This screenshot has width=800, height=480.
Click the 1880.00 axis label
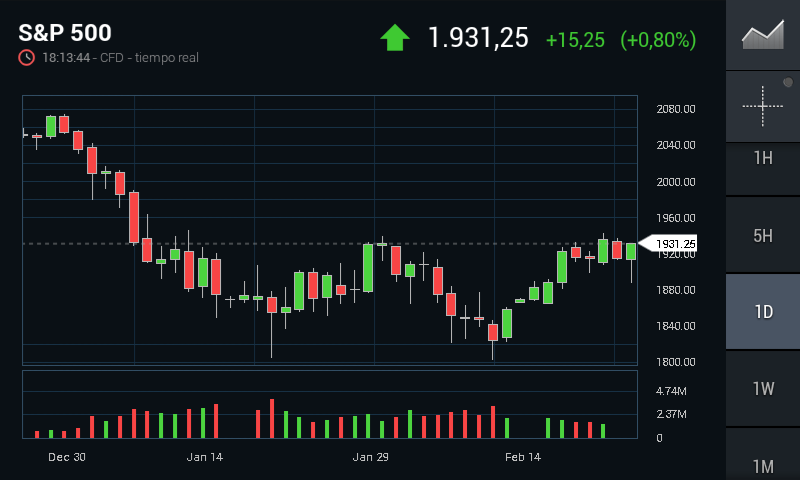pyautogui.click(x=676, y=290)
